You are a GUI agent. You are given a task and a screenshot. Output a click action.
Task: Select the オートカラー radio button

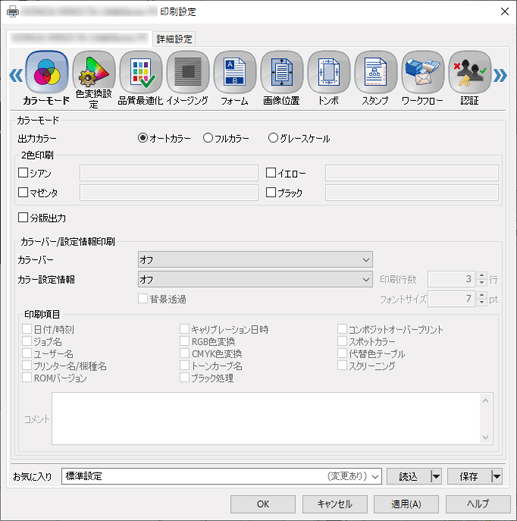point(143,138)
